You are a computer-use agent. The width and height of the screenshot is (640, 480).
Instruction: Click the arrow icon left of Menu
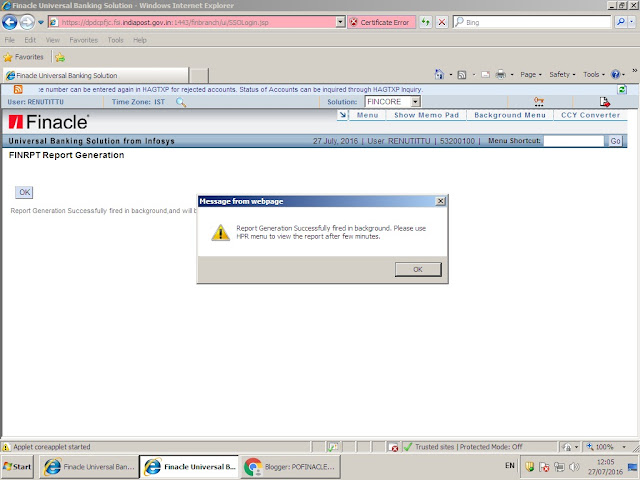pyautogui.click(x=342, y=115)
